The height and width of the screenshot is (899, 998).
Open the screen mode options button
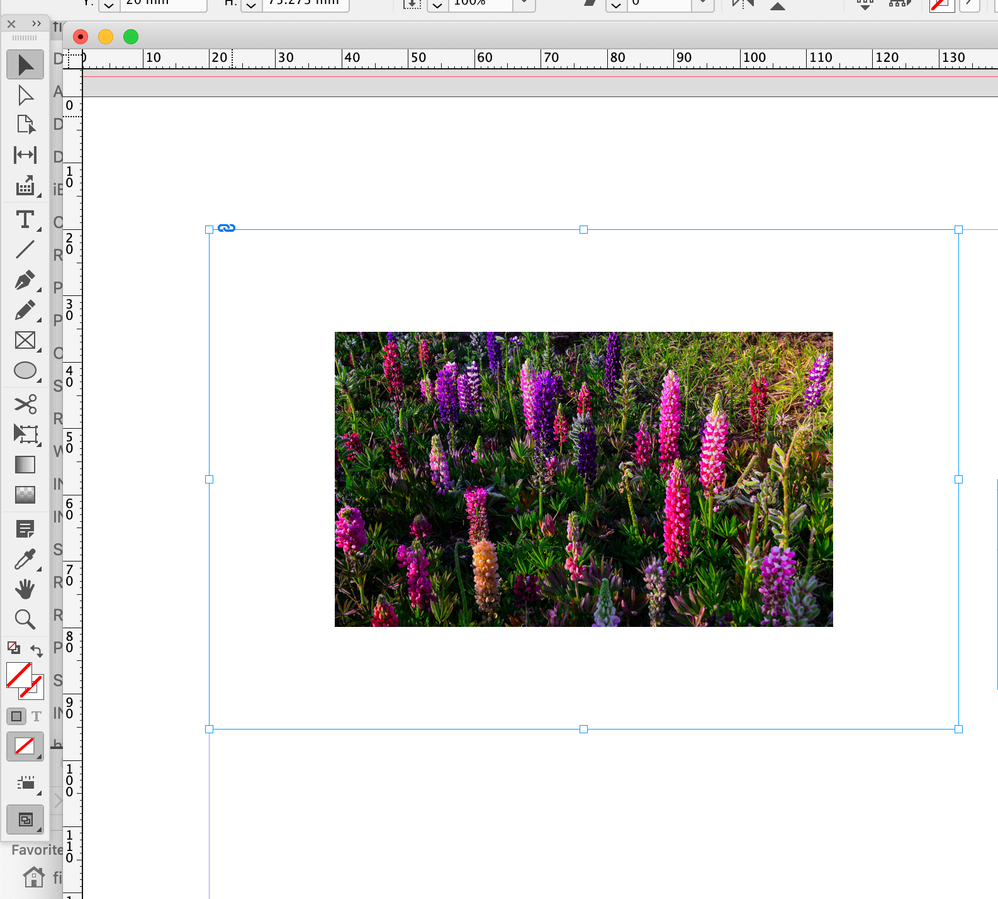click(25, 820)
